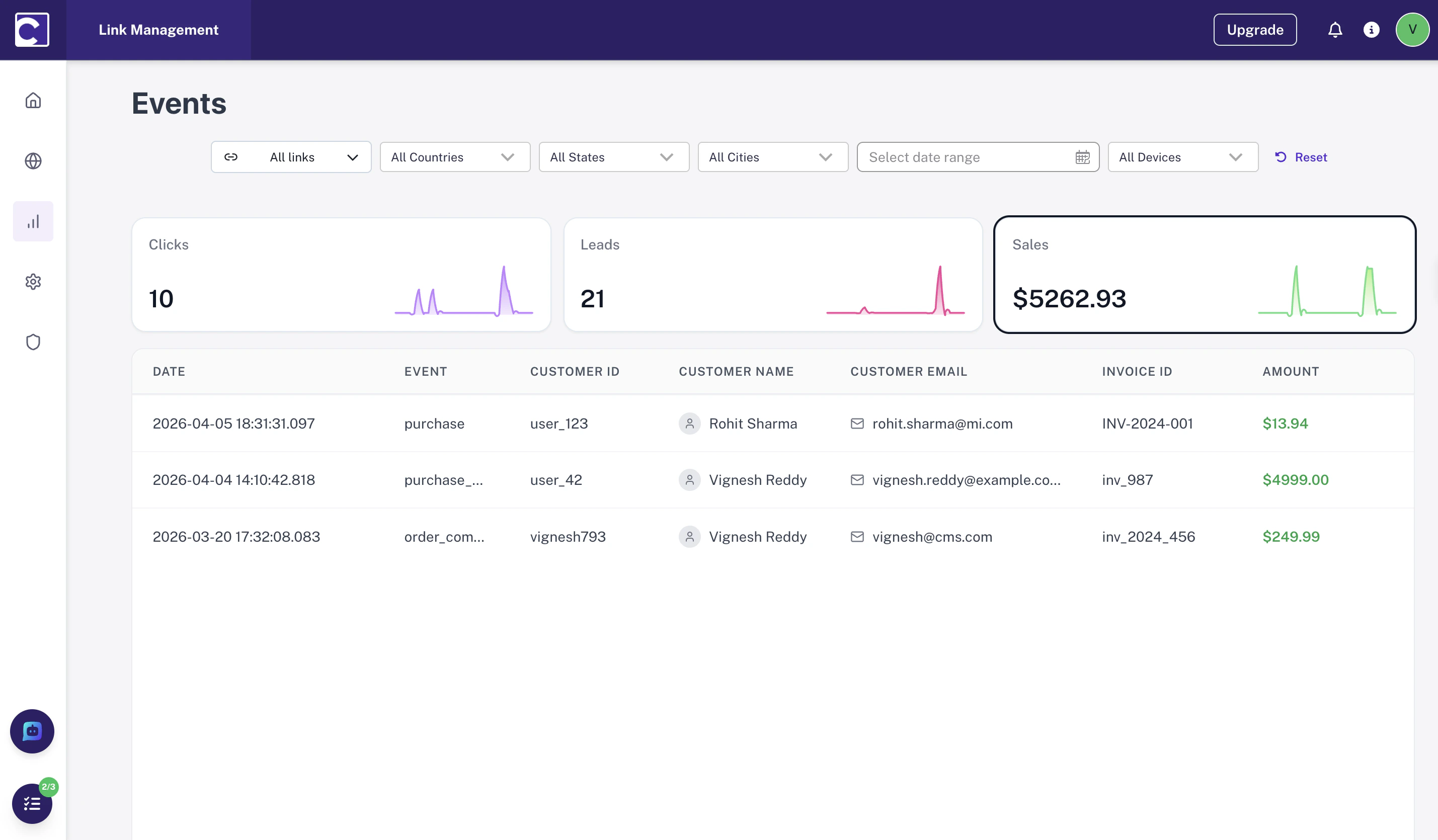Screen dimensions: 1438x840
Task: Open the notification bell
Action: (x=1335, y=30)
